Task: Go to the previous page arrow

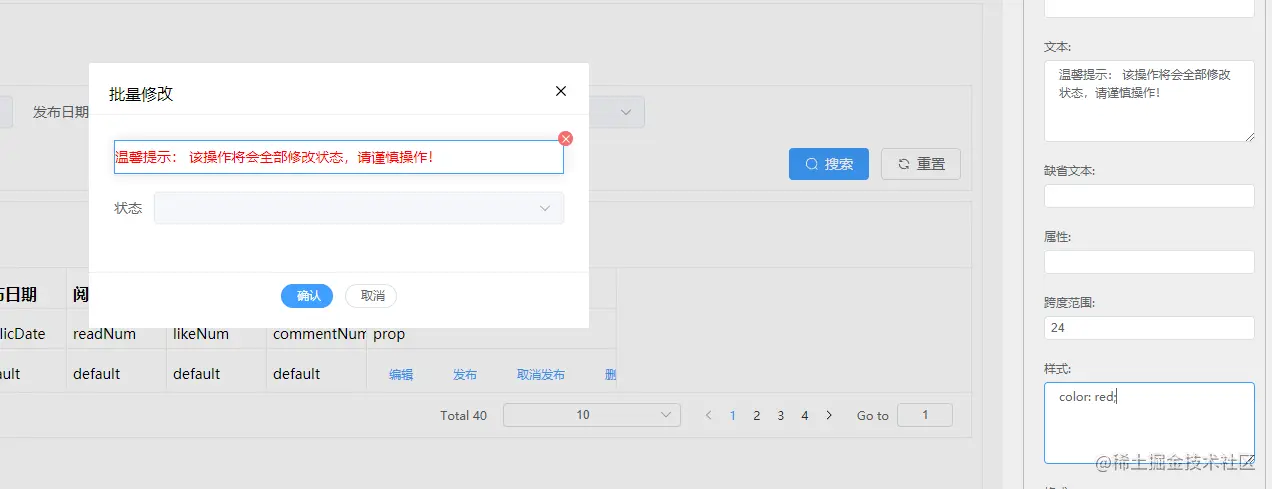Action: coord(709,415)
